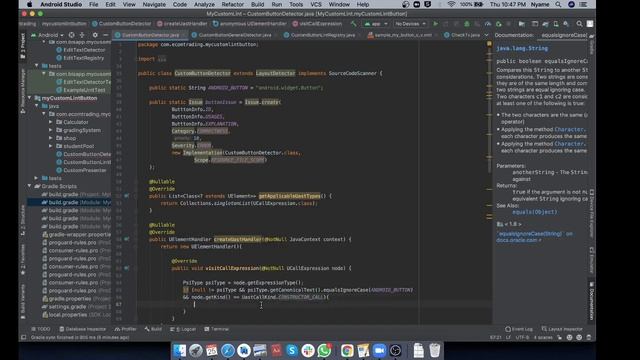Open the SDK Manager icon in toolbar
The image size is (640, 360).
point(566,24)
